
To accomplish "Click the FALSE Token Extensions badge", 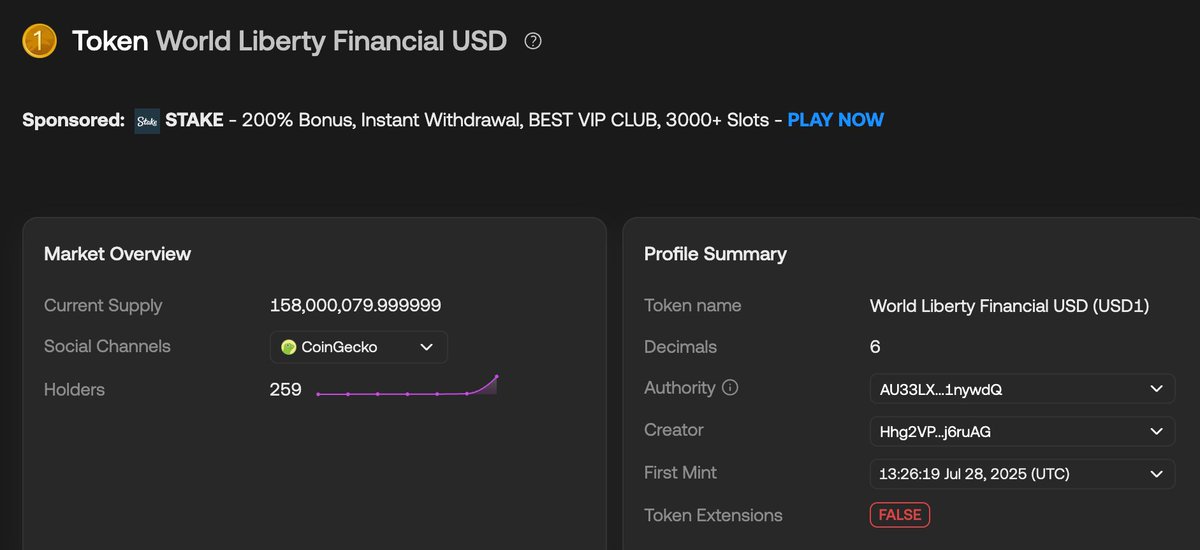I will pos(900,515).
